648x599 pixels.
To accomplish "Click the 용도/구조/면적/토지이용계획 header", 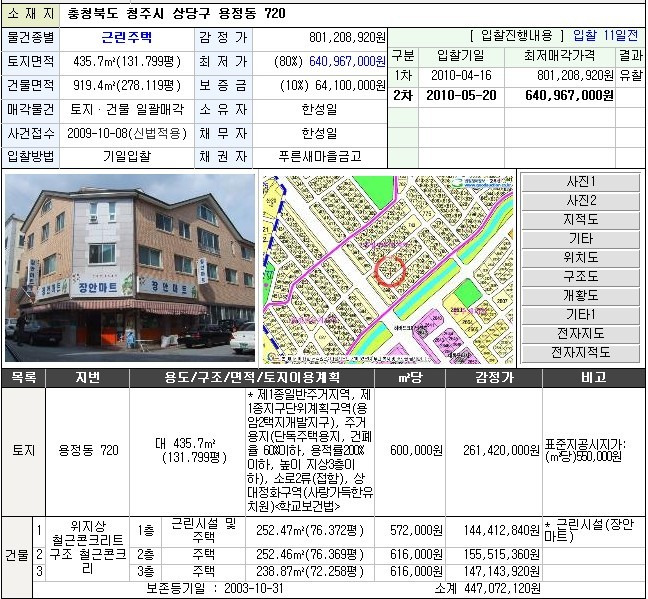I will point(252,377).
